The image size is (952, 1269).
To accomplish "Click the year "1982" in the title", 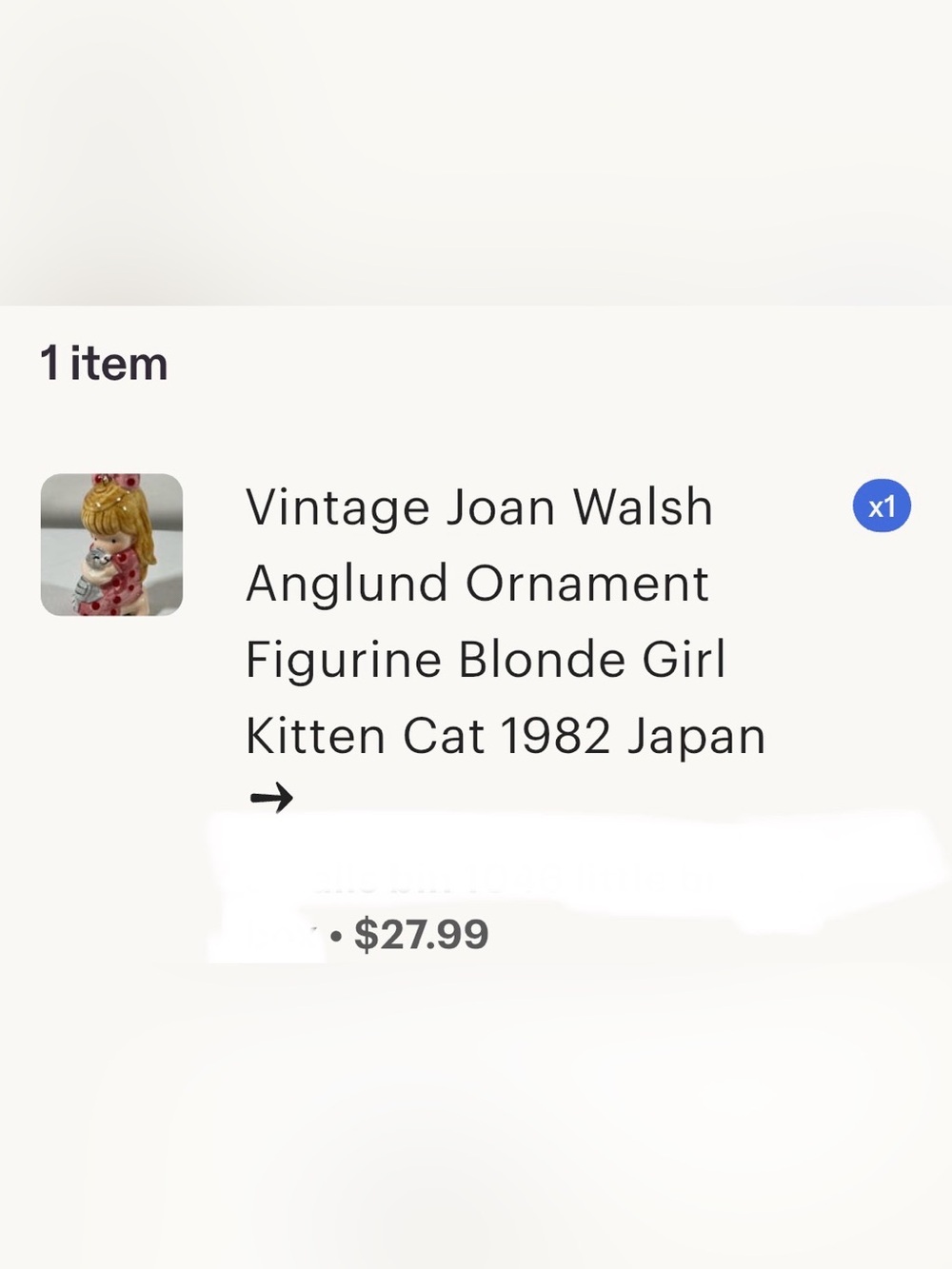I will [555, 736].
